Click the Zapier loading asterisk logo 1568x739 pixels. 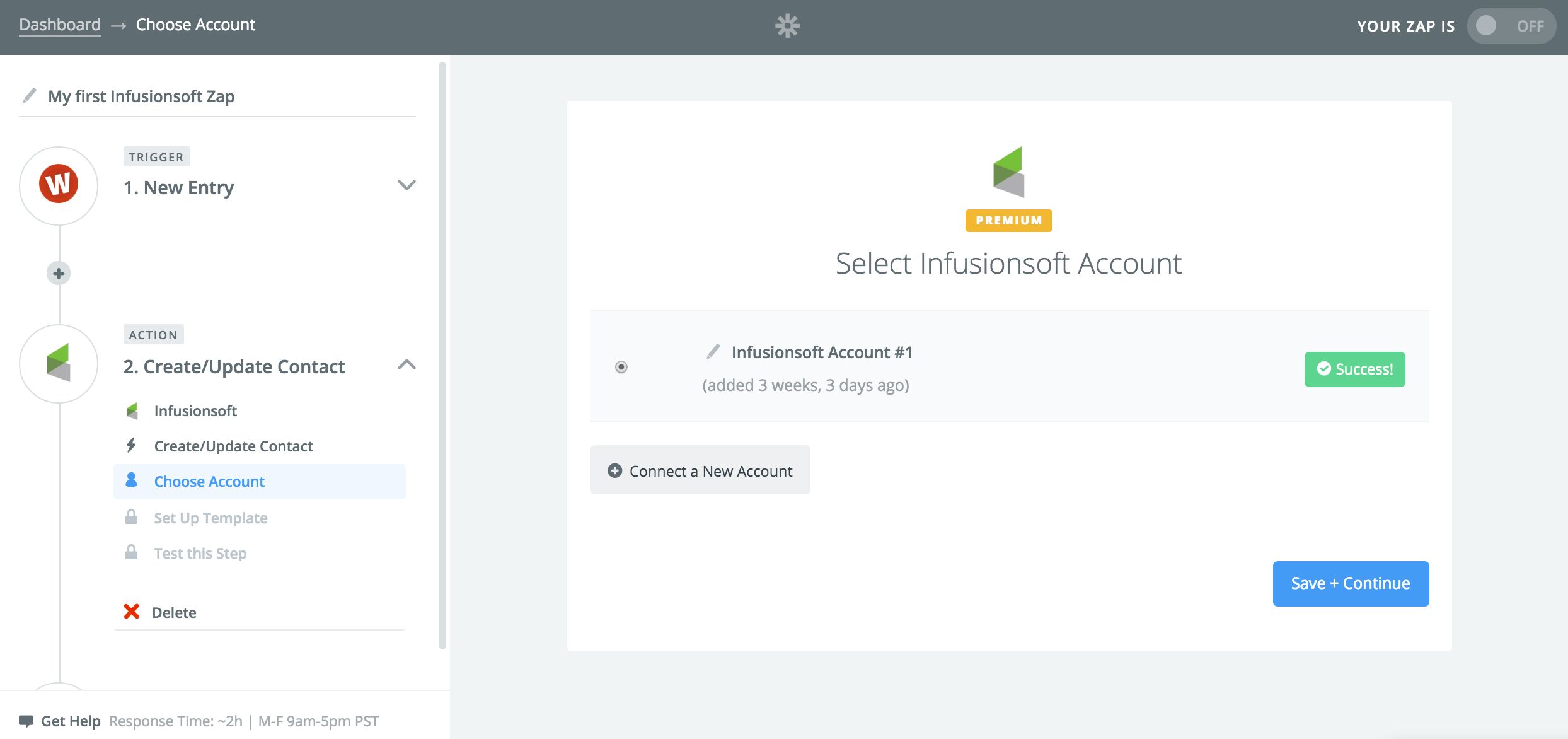(x=787, y=26)
